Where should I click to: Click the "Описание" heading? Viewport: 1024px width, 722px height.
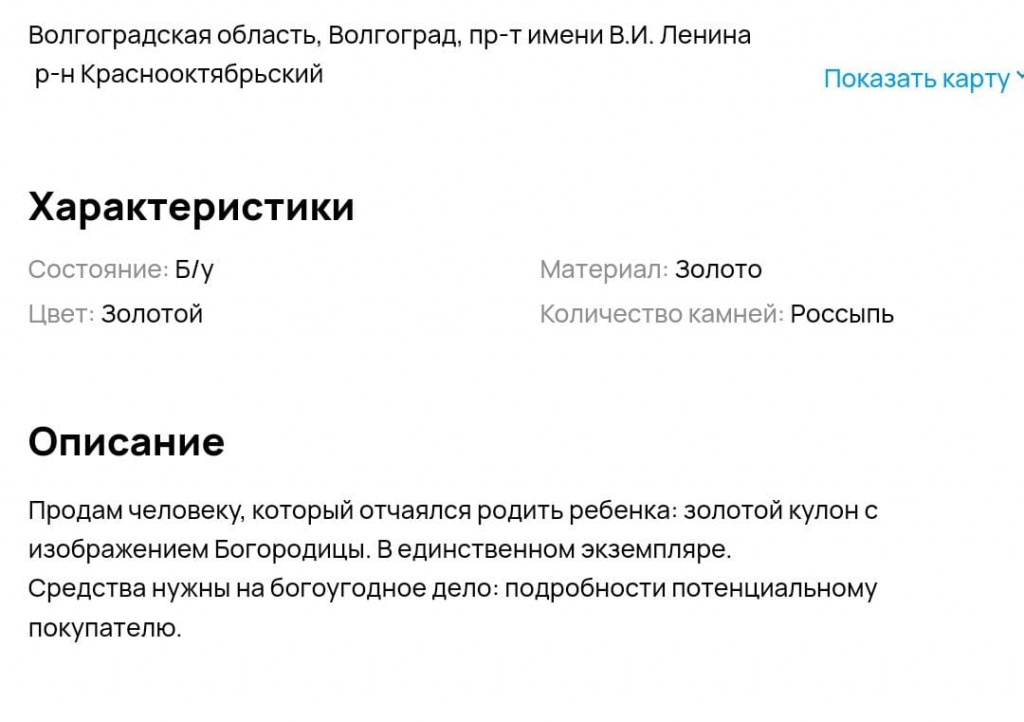point(126,442)
